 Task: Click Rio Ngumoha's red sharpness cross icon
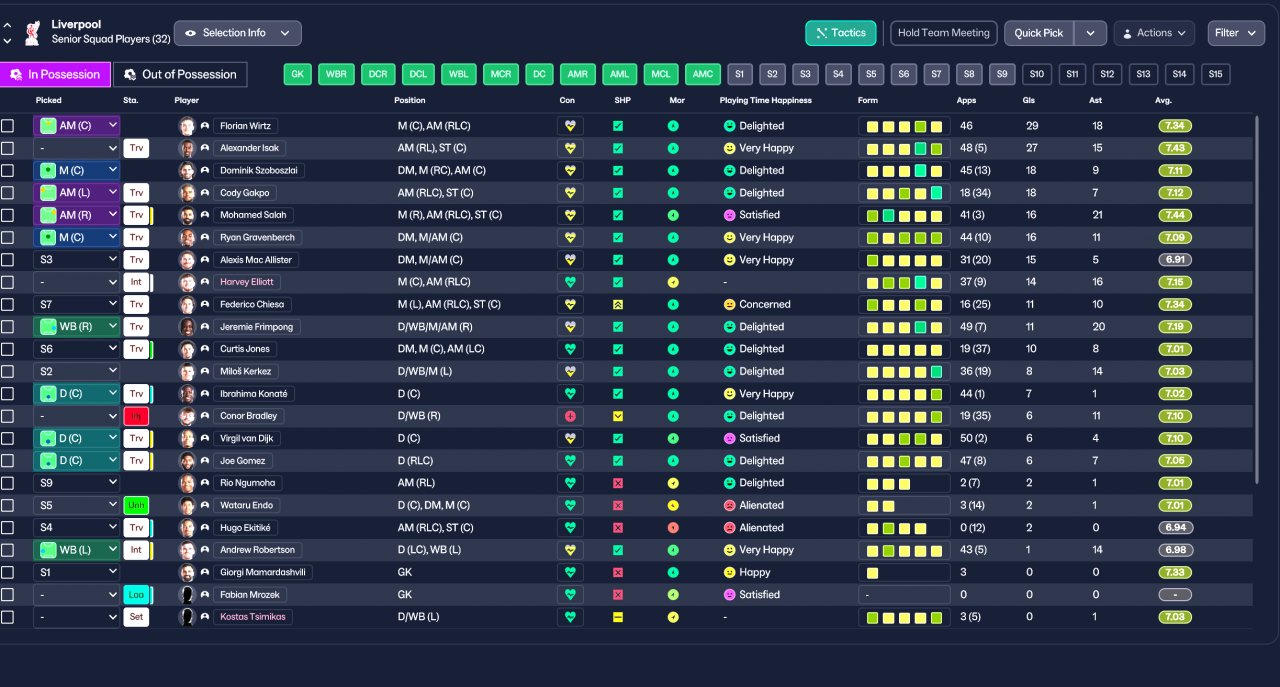click(618, 483)
